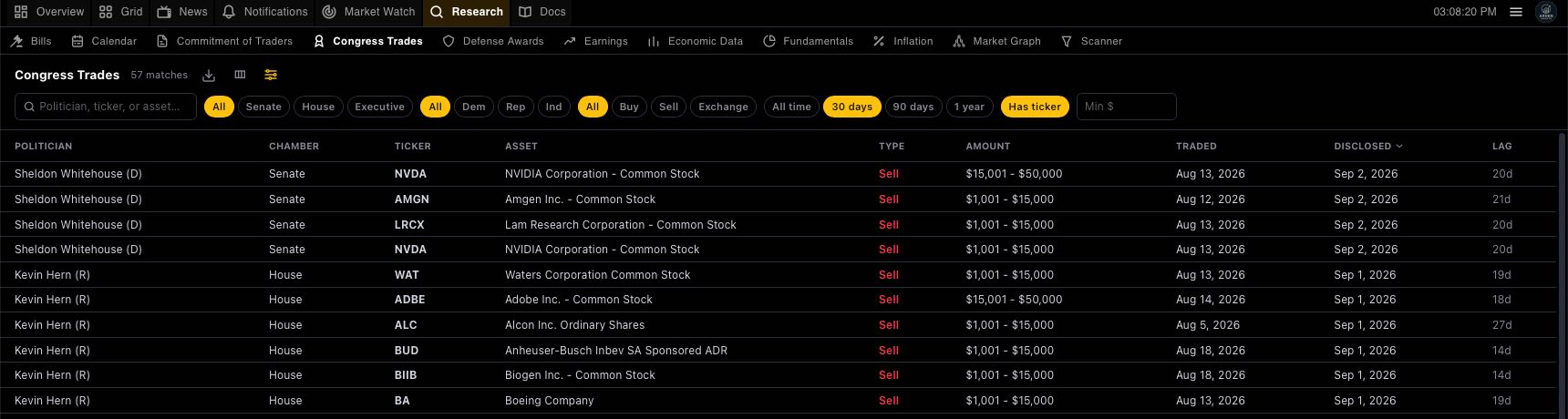Filter chamber to Executive

click(379, 107)
